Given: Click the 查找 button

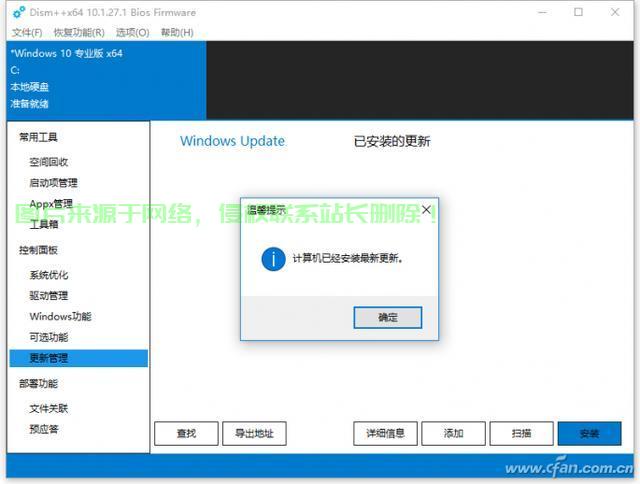Looking at the screenshot, I should click(x=186, y=433).
